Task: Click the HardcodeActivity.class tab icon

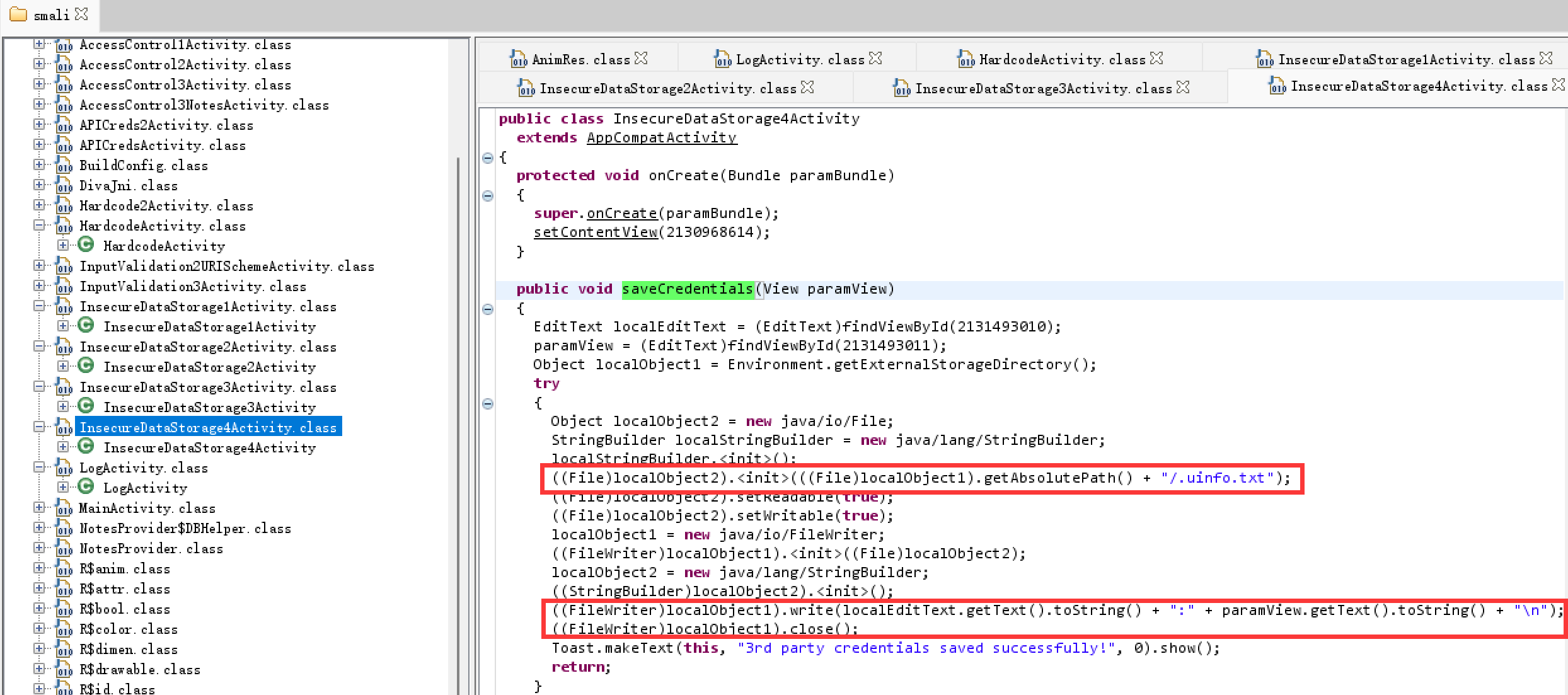Action: (x=966, y=59)
